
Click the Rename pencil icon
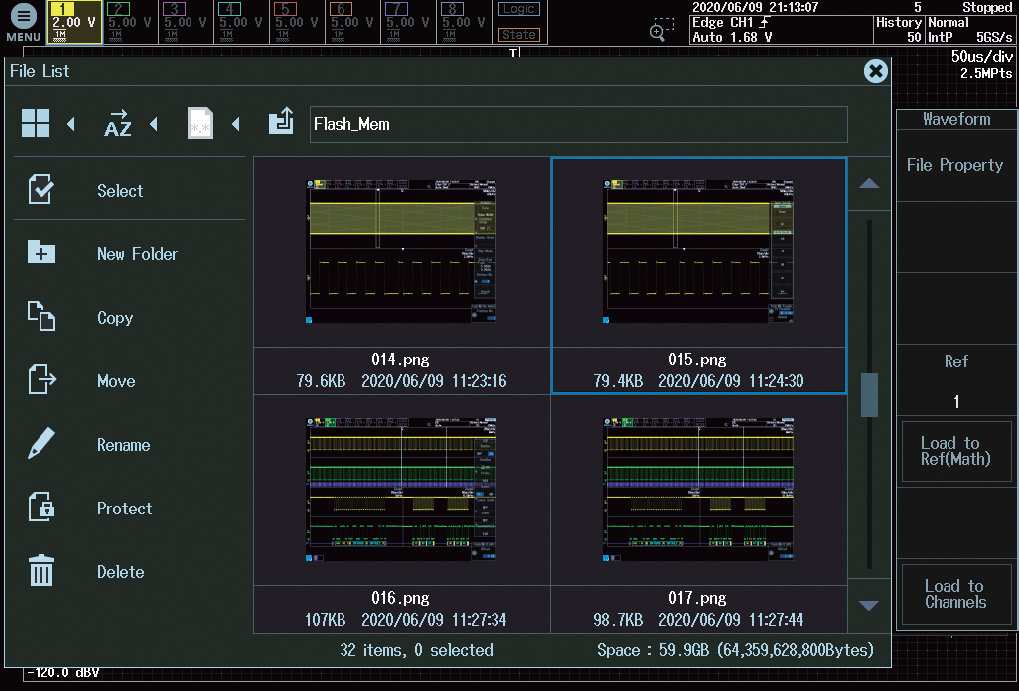[x=41, y=444]
